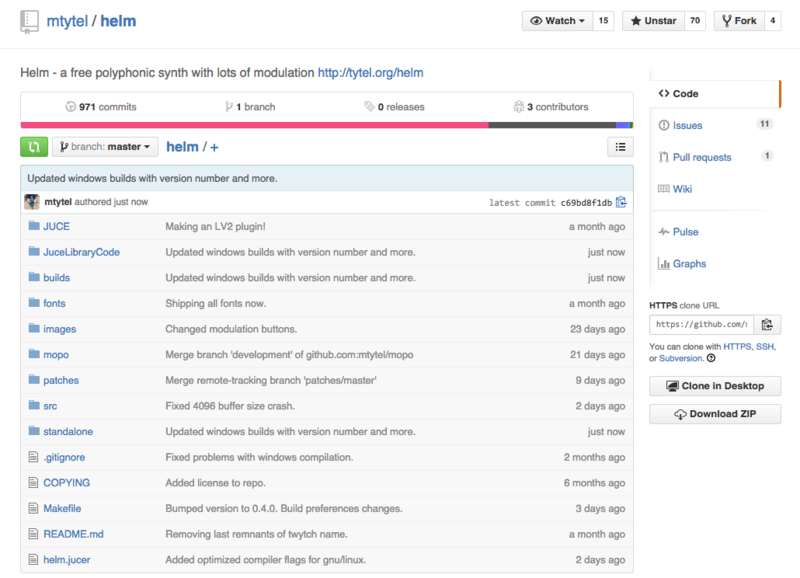
Task: Open the Watch notifications dropdown
Action: (x=557, y=21)
